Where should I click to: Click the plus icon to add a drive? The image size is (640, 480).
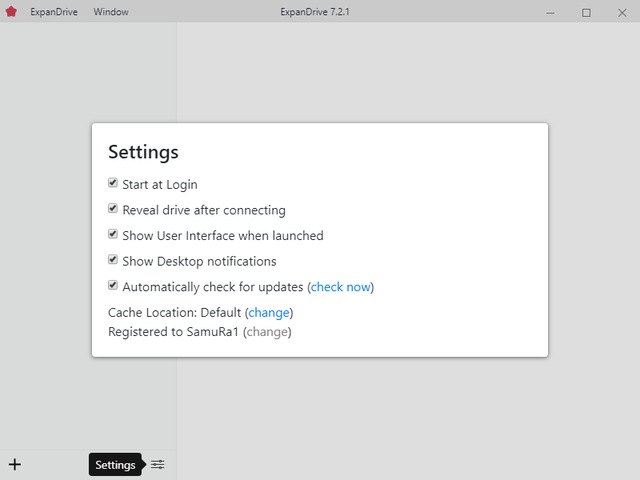(x=14, y=464)
